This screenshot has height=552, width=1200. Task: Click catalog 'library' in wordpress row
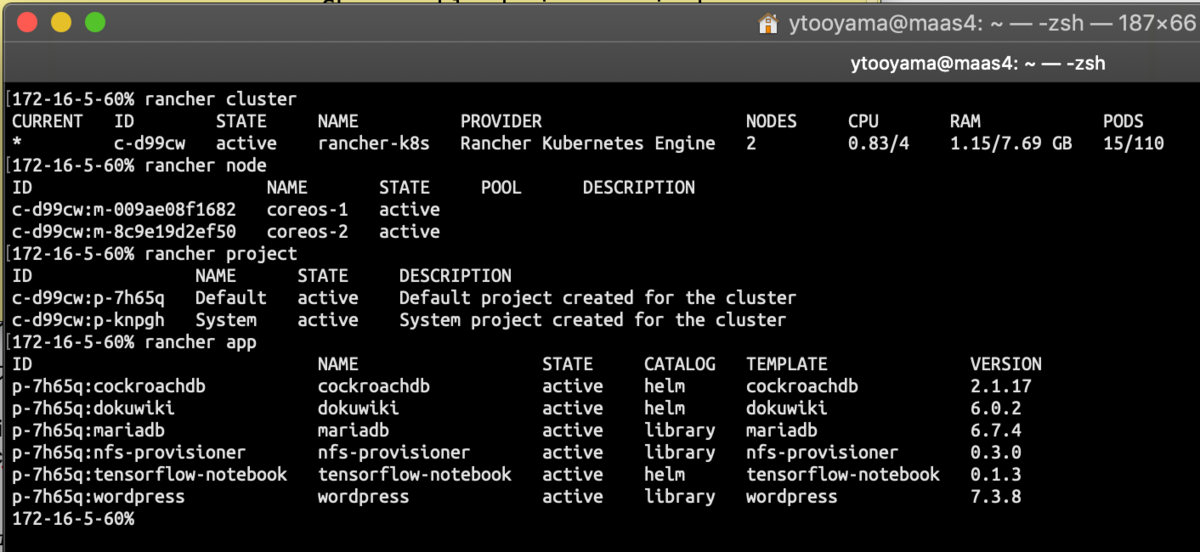tap(680, 496)
